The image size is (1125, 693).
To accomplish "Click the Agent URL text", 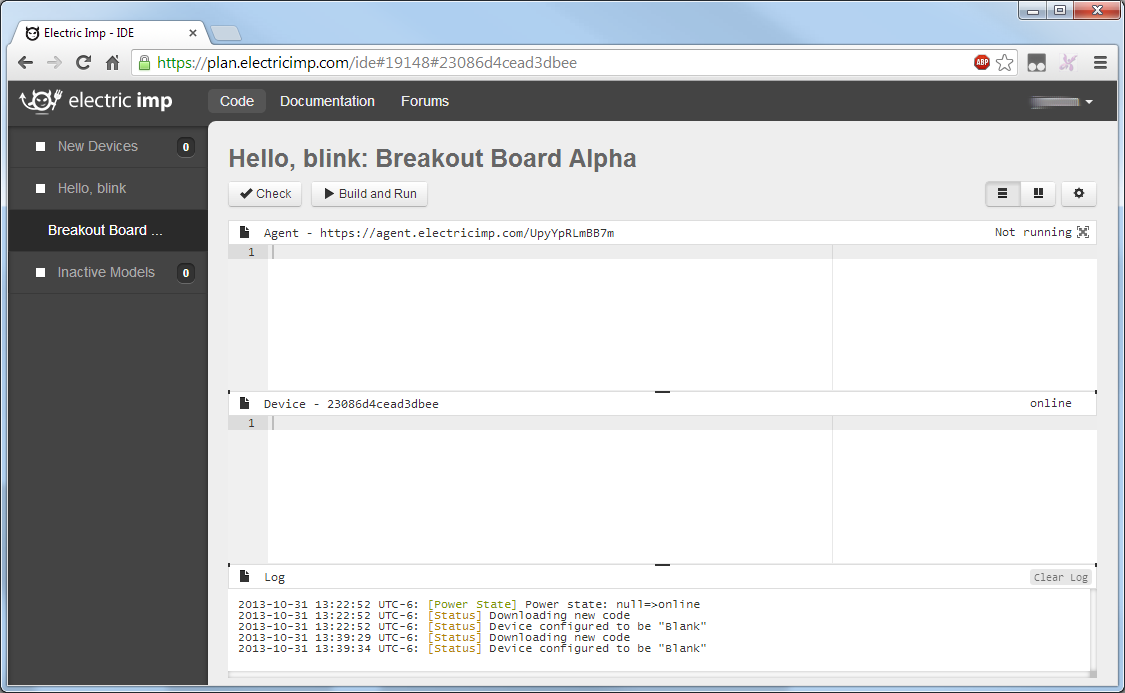I will pyautogui.click(x=467, y=233).
